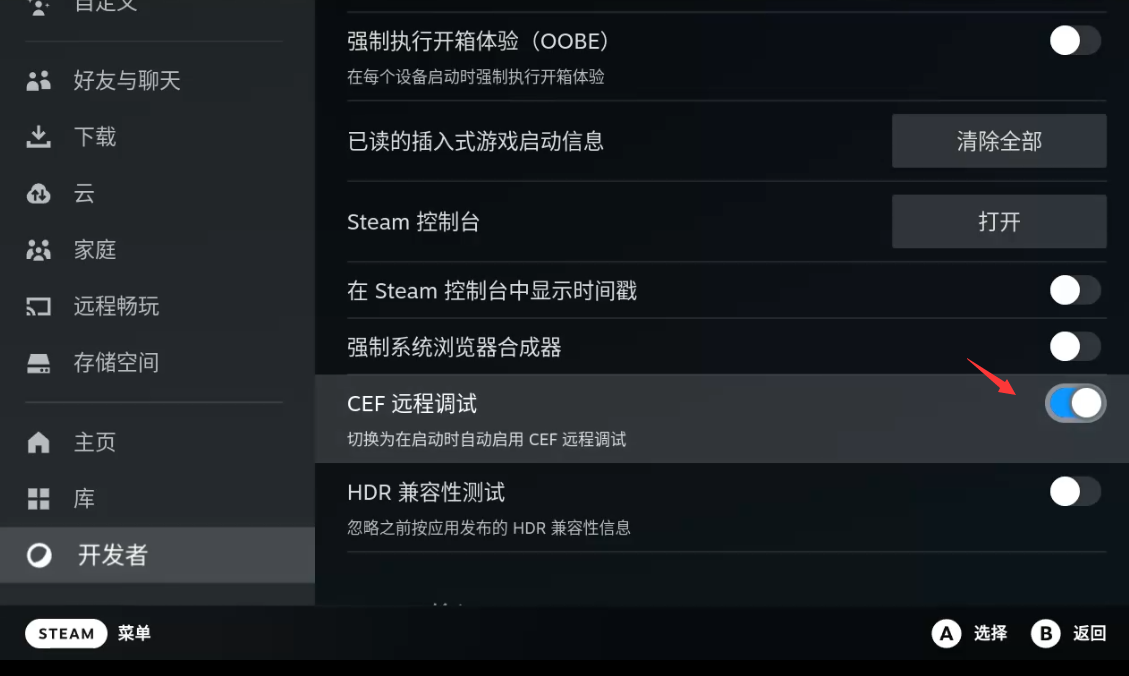Open the STEAM 菜单 pill button
Image resolution: width=1129 pixels, height=676 pixels.
[x=66, y=633]
